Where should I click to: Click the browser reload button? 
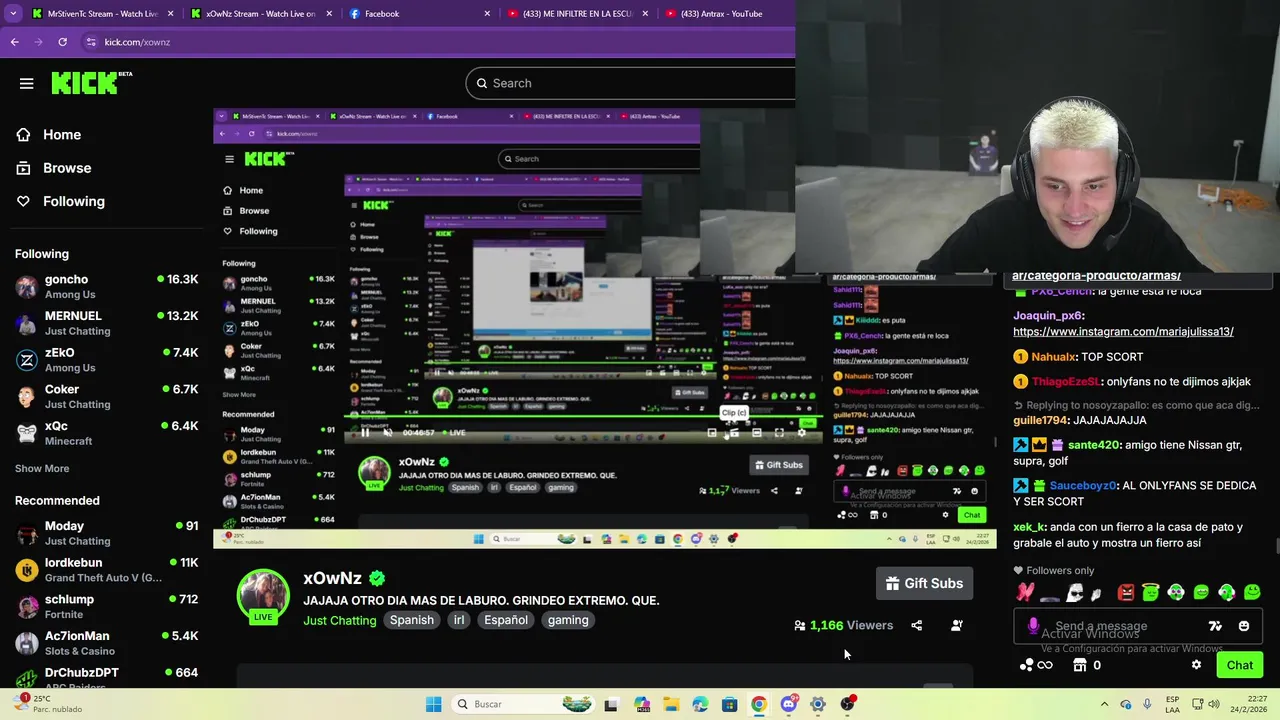[62, 42]
